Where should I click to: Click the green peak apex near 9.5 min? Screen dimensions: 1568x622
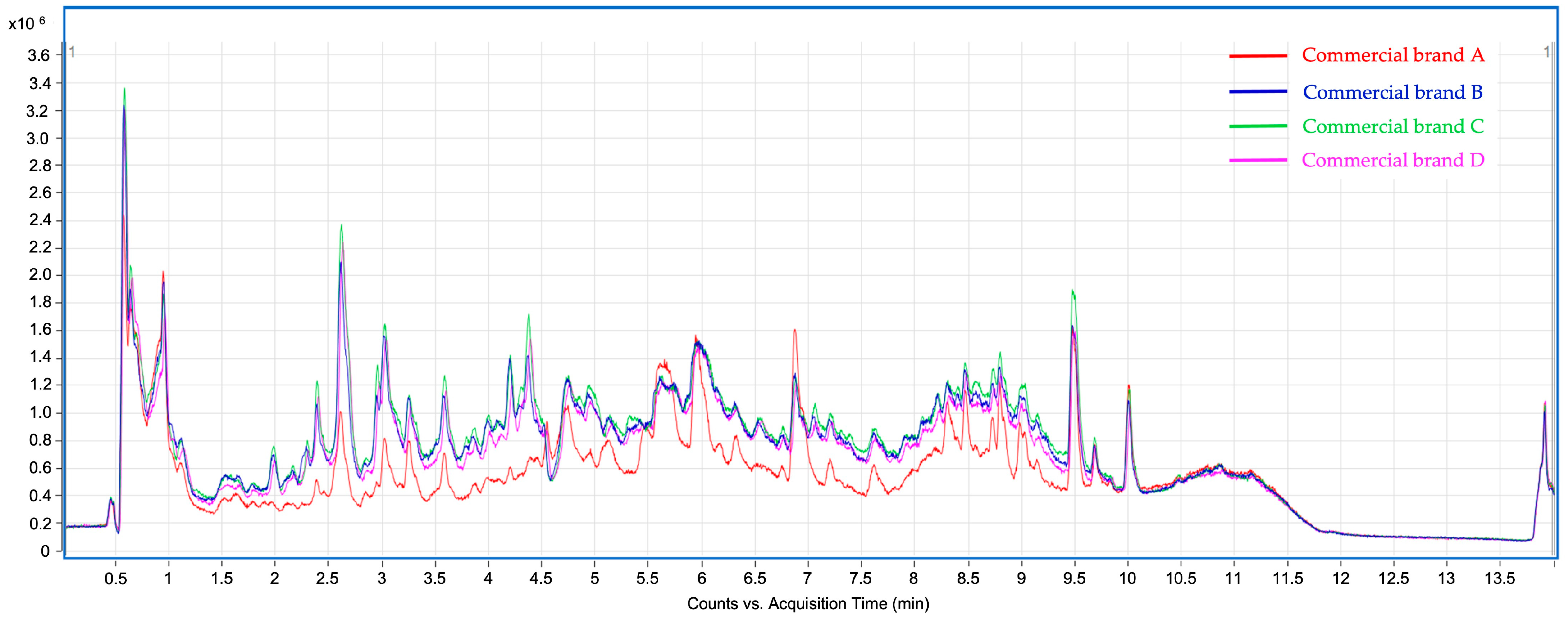pos(1072,292)
